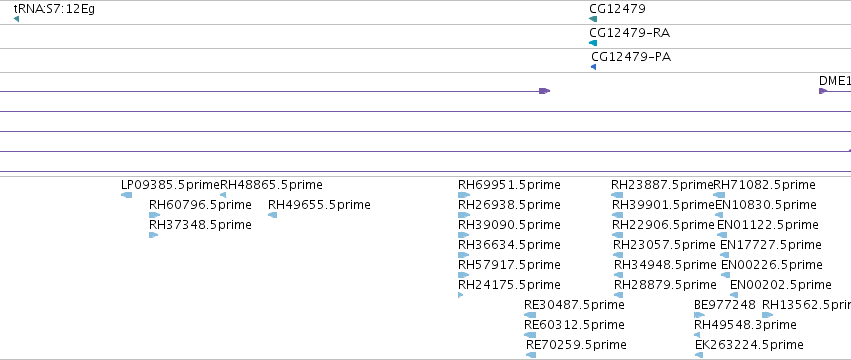Click the RH60796.5prime feature arrow
Viewport: 851px width, 360px height.
click(x=155, y=215)
